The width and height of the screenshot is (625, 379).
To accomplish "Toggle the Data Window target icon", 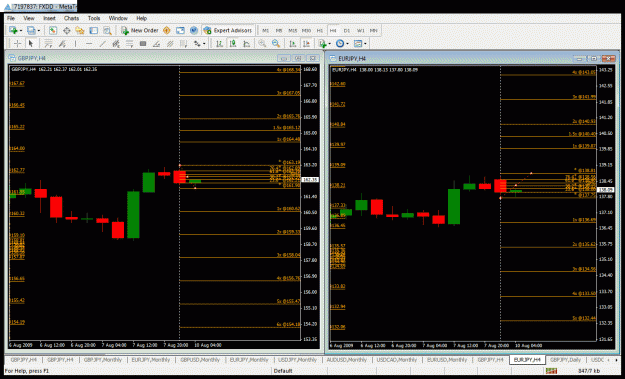I will [67, 30].
